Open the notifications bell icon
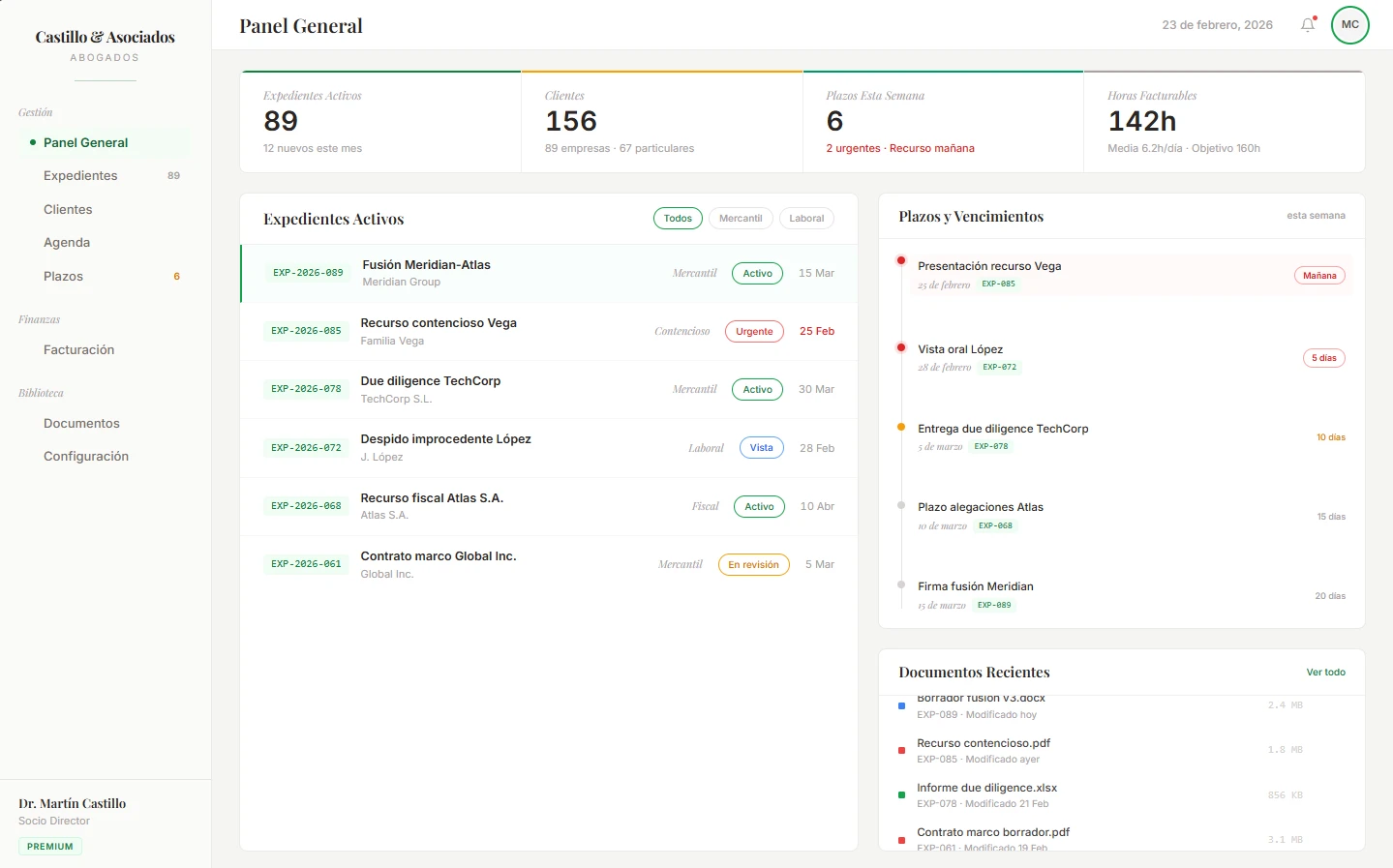This screenshot has height=868, width=1393. click(1308, 25)
